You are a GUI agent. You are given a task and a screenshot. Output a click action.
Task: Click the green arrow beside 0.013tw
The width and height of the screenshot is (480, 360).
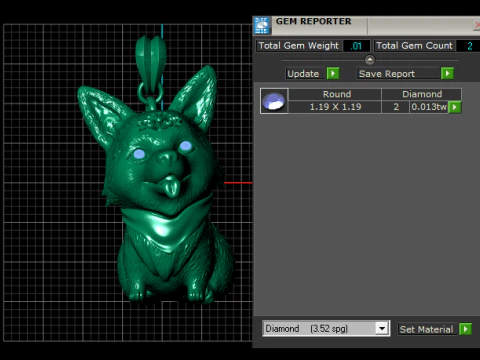pos(455,107)
